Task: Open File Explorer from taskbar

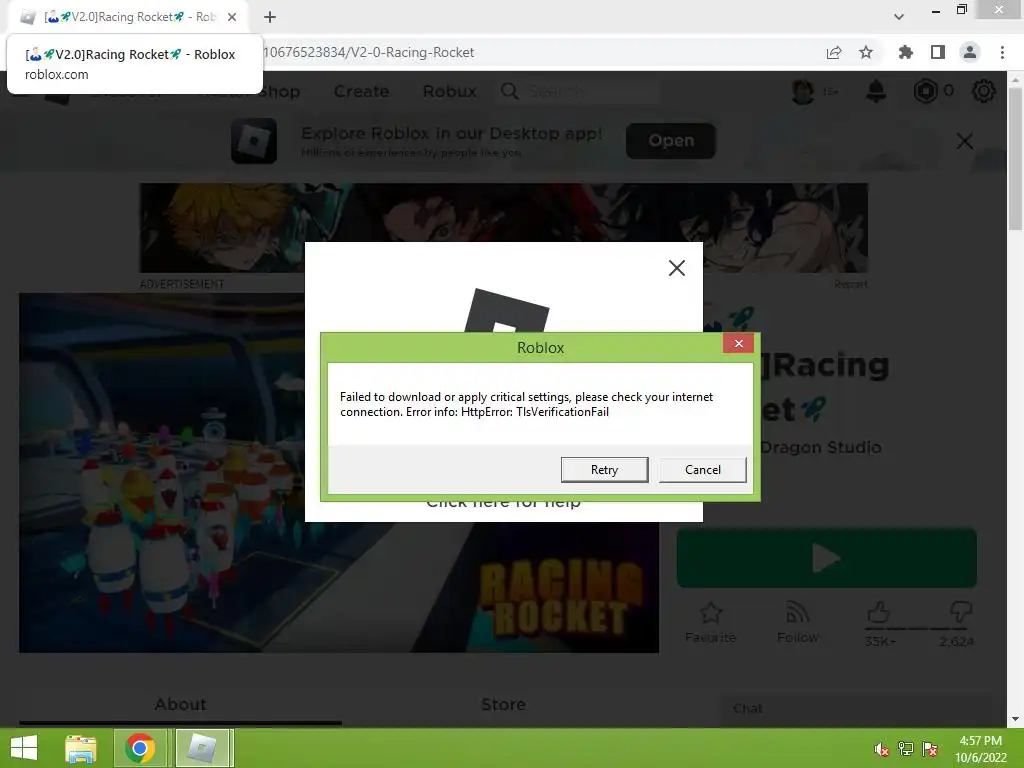Action: [x=81, y=748]
